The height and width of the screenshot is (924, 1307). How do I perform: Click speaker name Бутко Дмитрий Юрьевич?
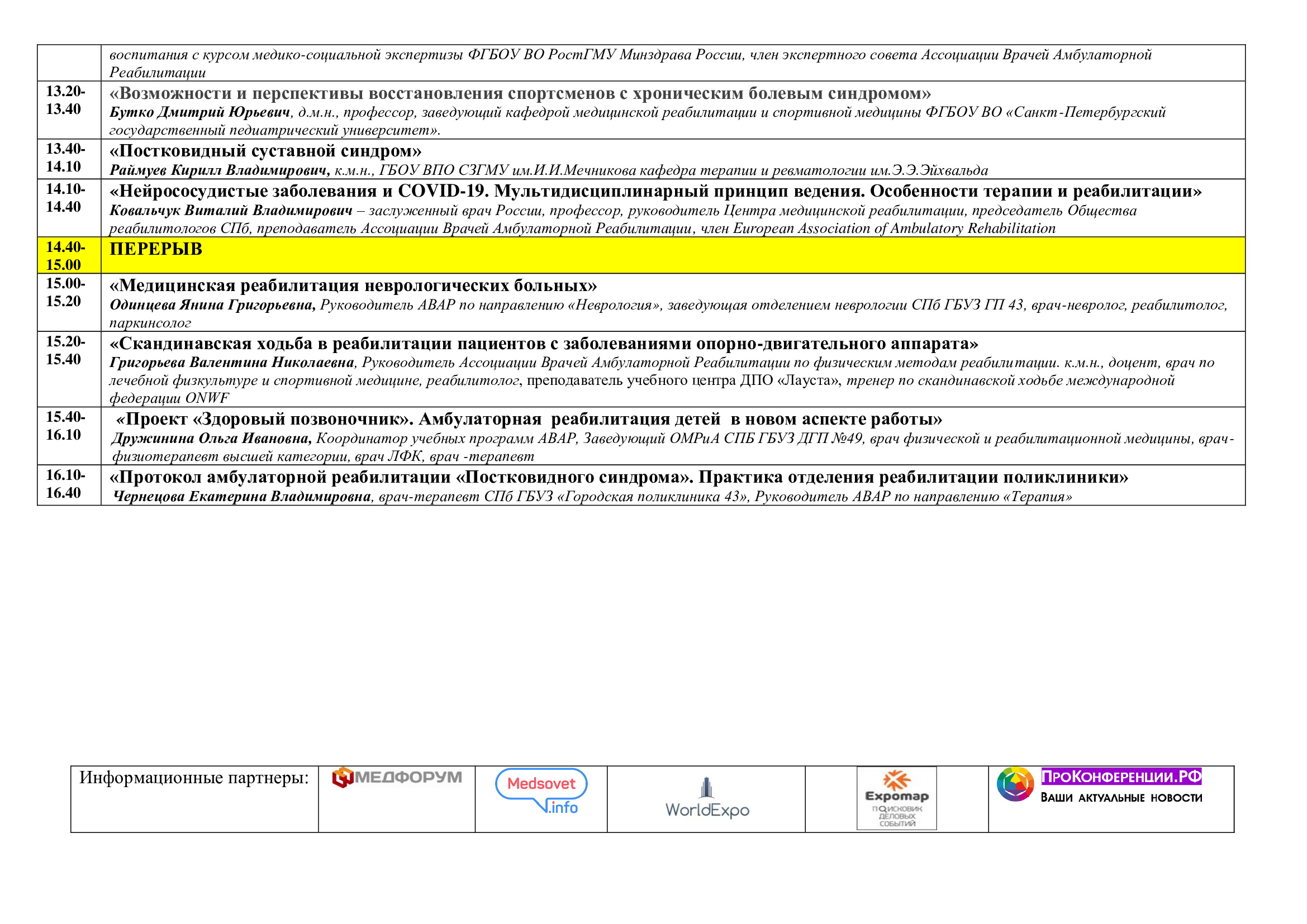coord(200,113)
